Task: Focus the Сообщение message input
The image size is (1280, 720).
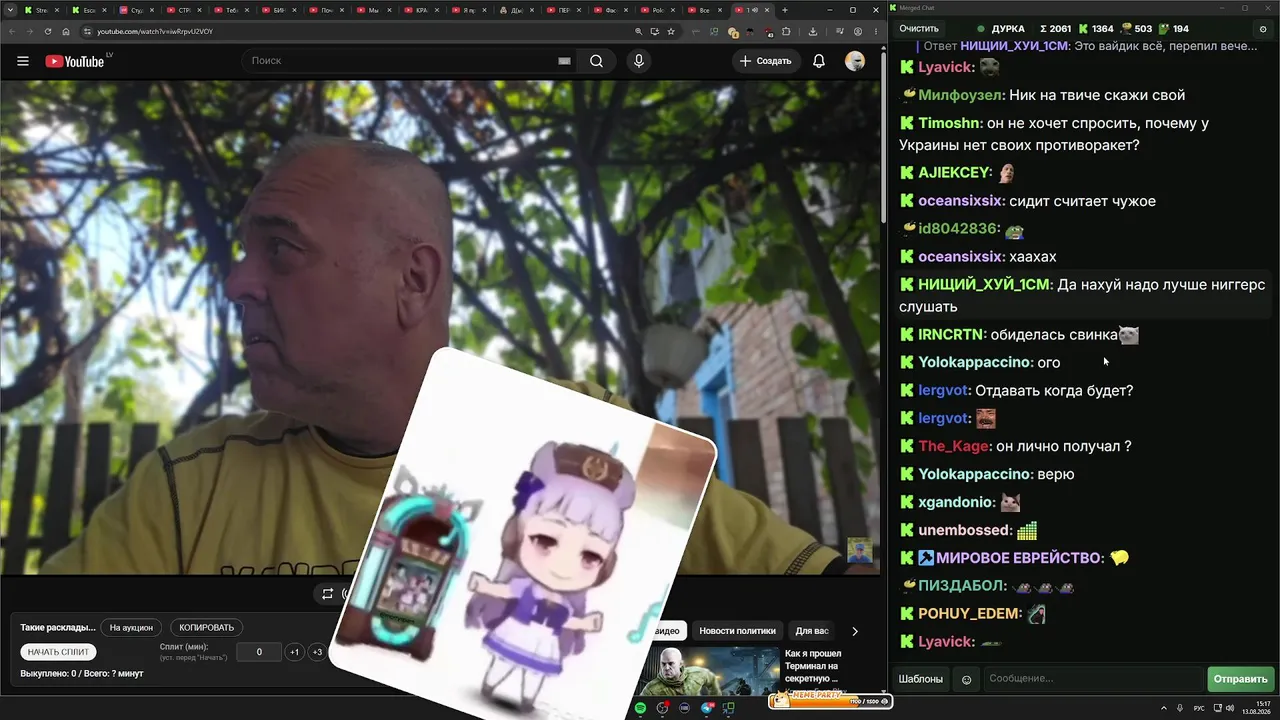Action: tap(1093, 679)
